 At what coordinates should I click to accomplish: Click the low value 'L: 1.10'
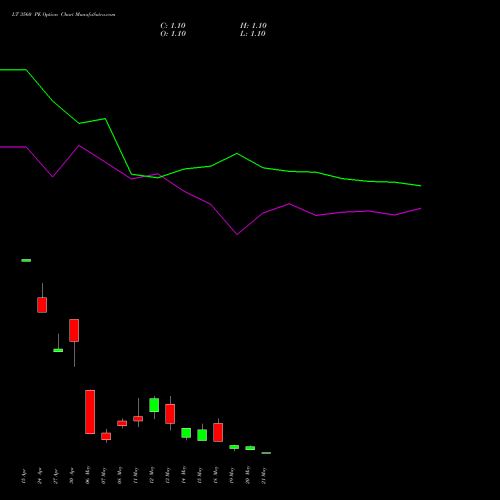(253, 34)
